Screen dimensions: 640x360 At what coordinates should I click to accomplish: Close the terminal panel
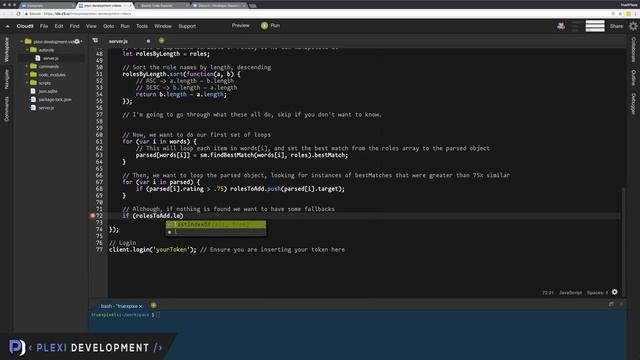[x=621, y=304]
